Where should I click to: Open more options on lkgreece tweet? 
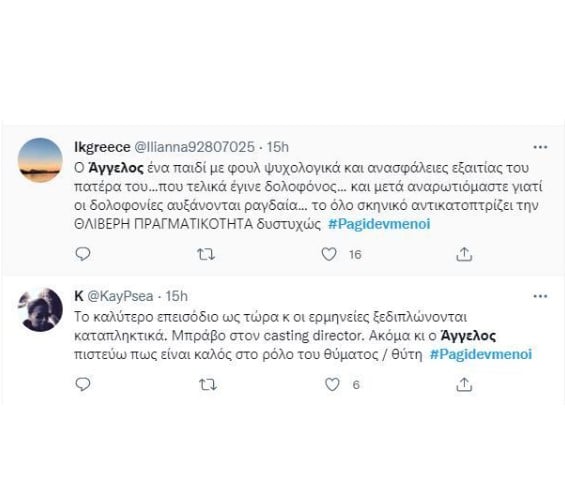[x=540, y=147]
